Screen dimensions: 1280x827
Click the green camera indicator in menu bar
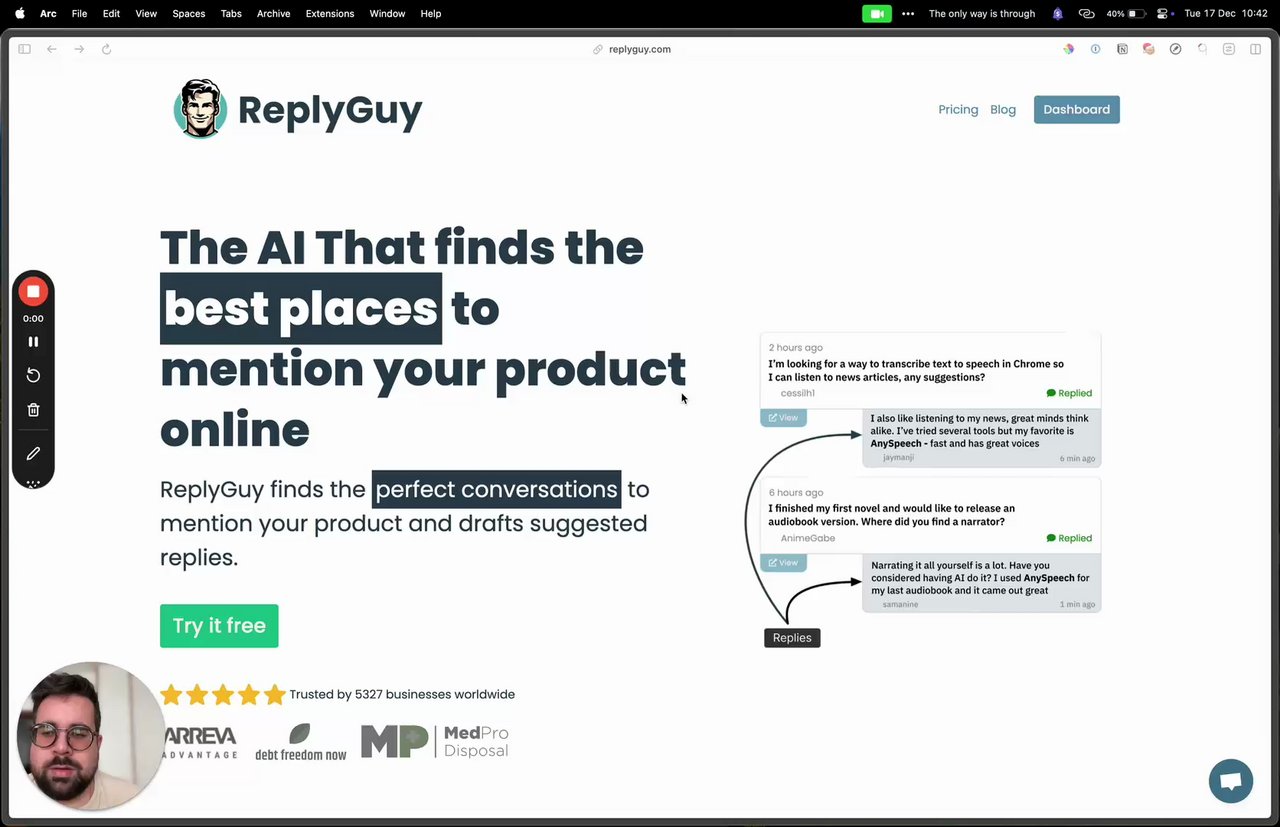coord(877,14)
